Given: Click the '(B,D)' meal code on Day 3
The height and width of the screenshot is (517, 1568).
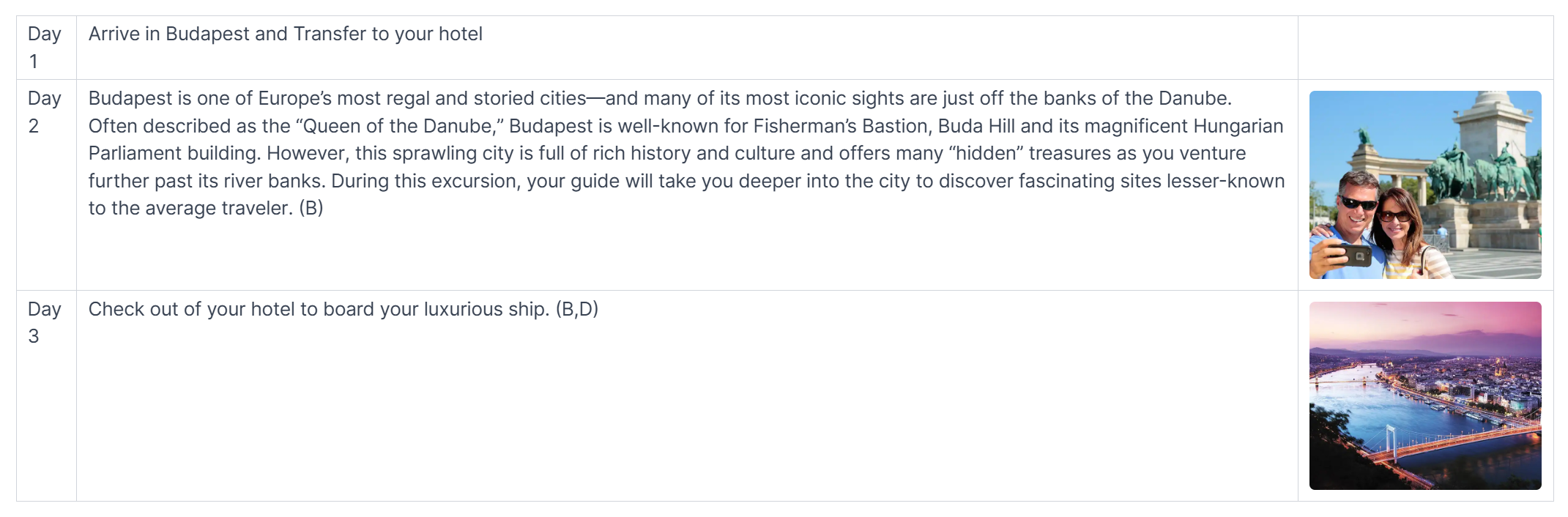Looking at the screenshot, I should click(x=576, y=309).
